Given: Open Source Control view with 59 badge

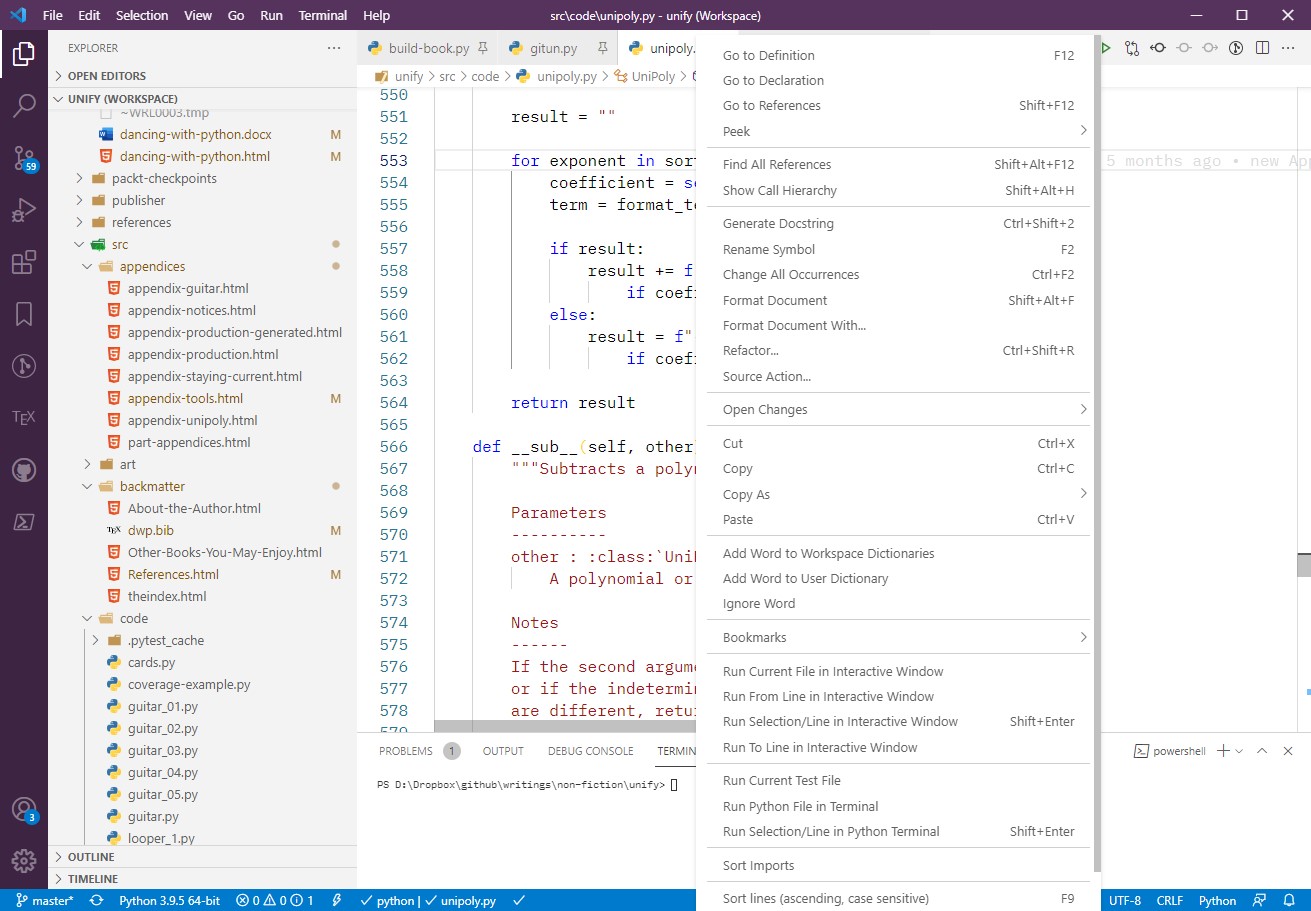Looking at the screenshot, I should 24,158.
